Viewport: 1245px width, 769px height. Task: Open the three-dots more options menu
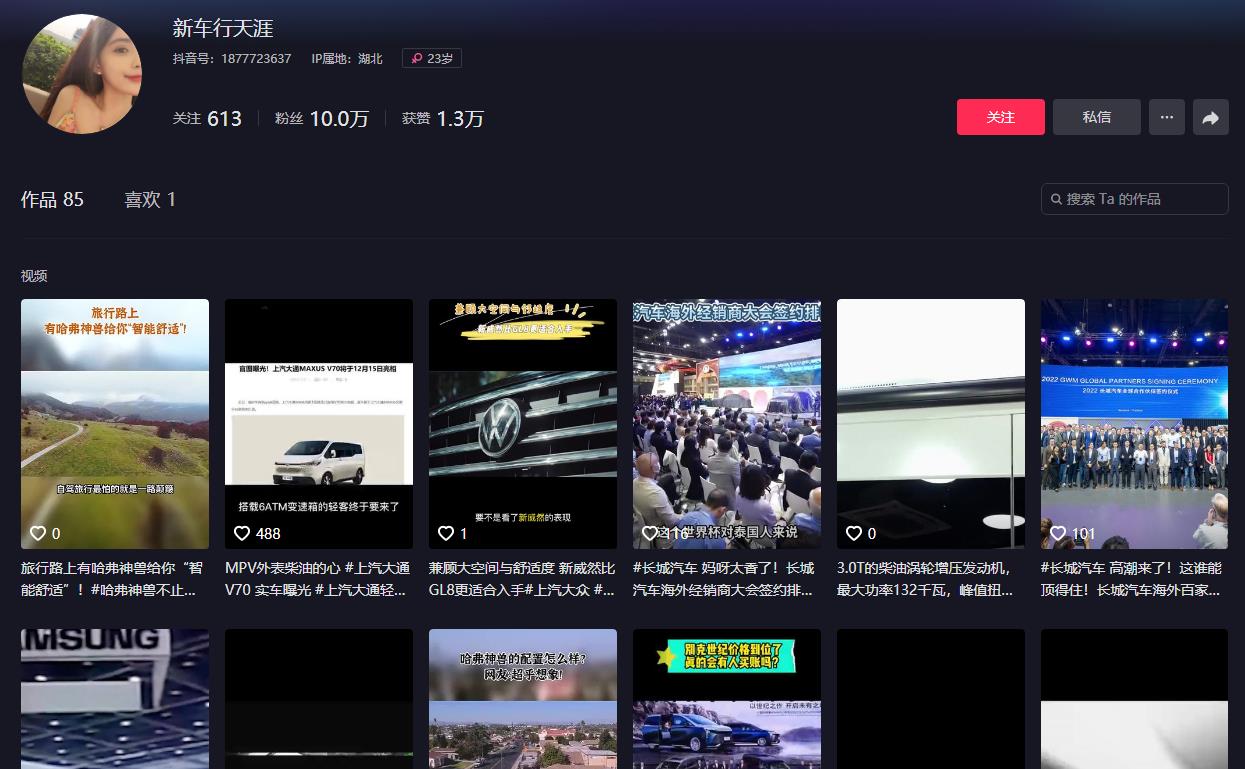pyautogui.click(x=1166, y=117)
